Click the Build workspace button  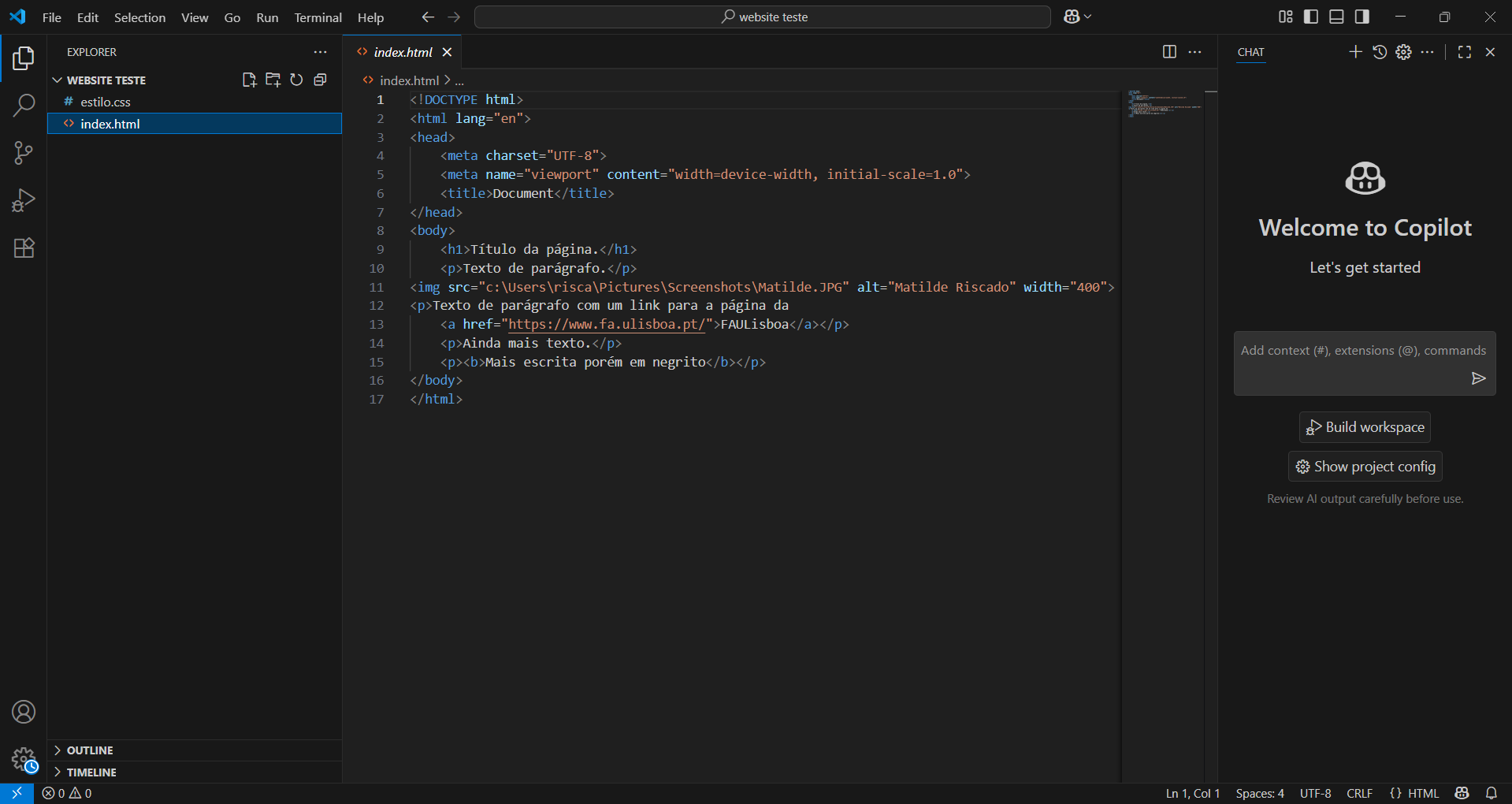pyautogui.click(x=1365, y=427)
